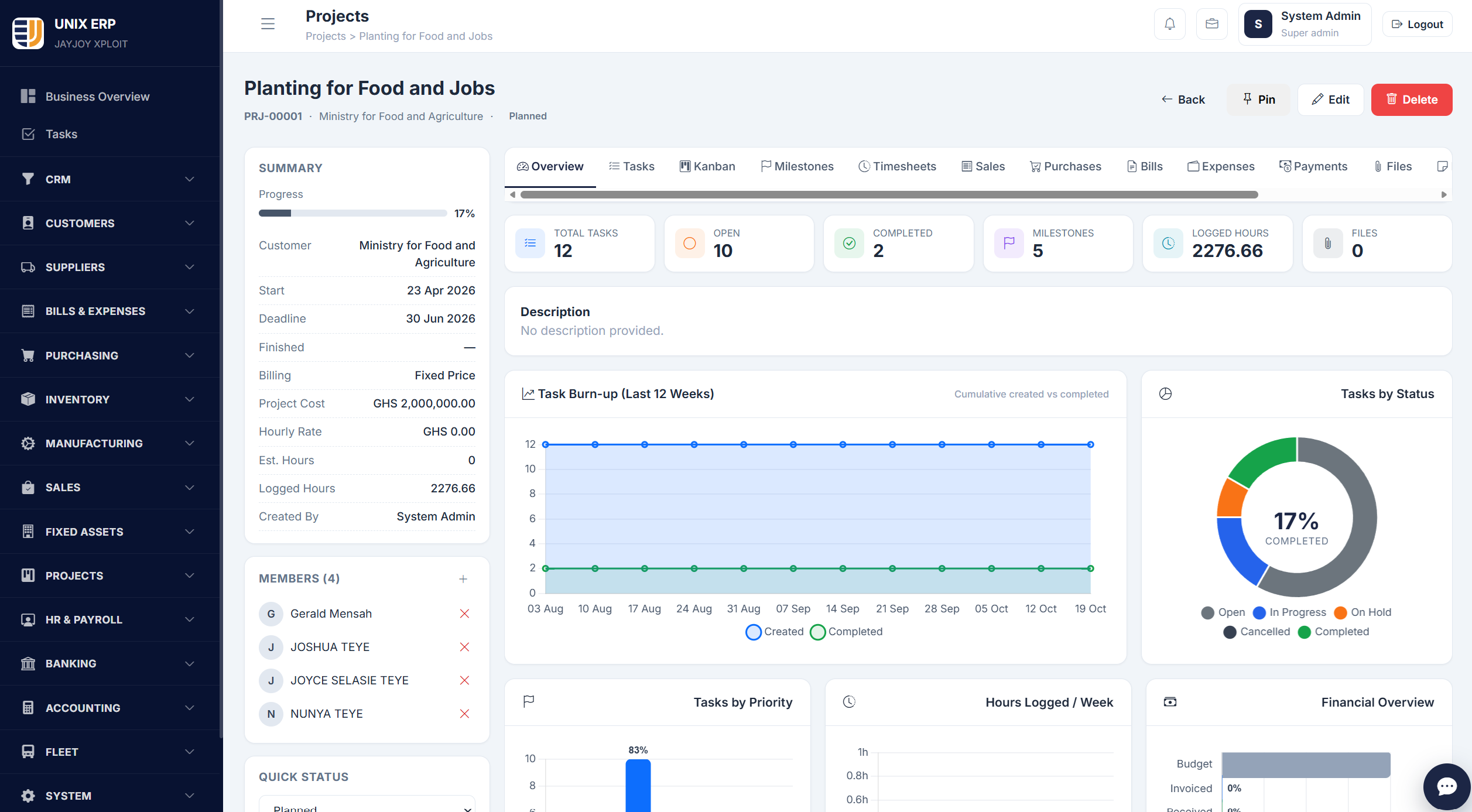Remove NUNYA TEYE from members

pos(464,714)
